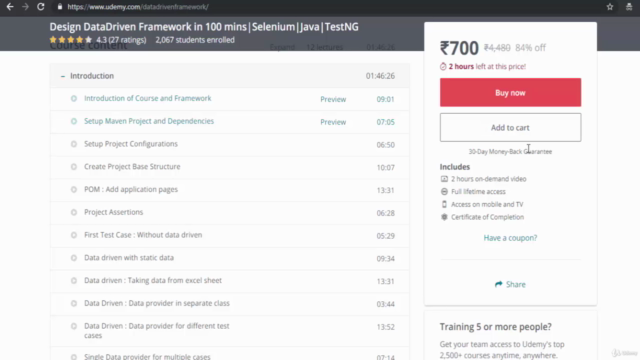Click the 4.3 (27 ratings) text
640x360 pixels.
pyautogui.click(x=121, y=40)
